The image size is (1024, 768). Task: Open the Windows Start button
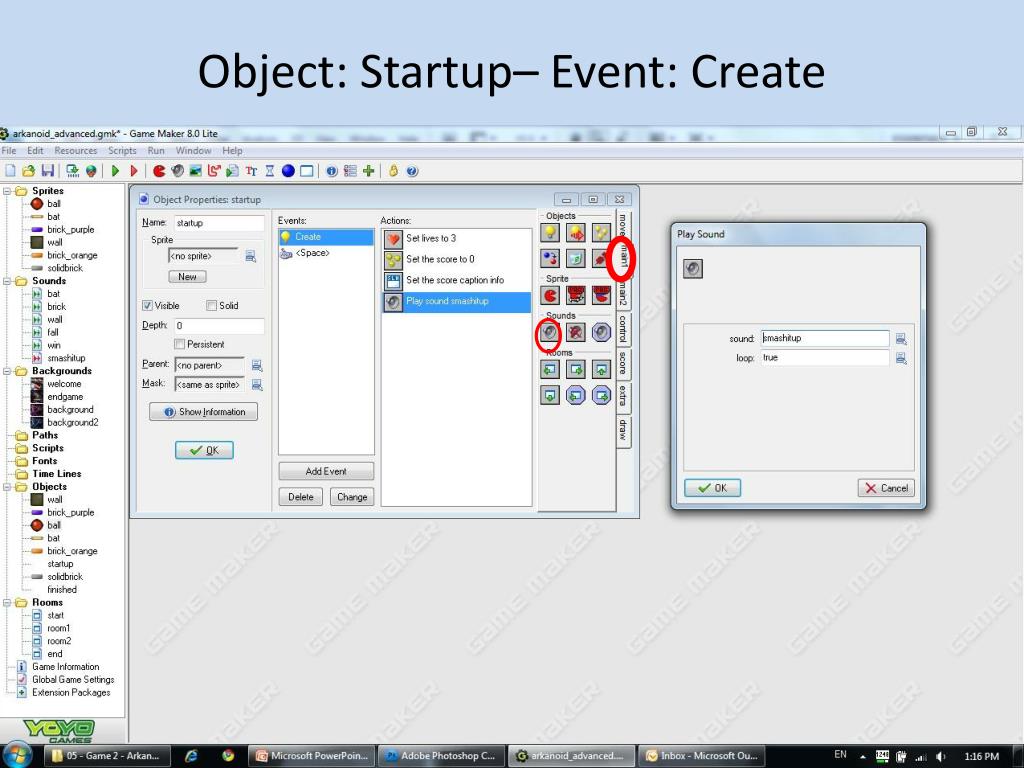tap(17, 756)
